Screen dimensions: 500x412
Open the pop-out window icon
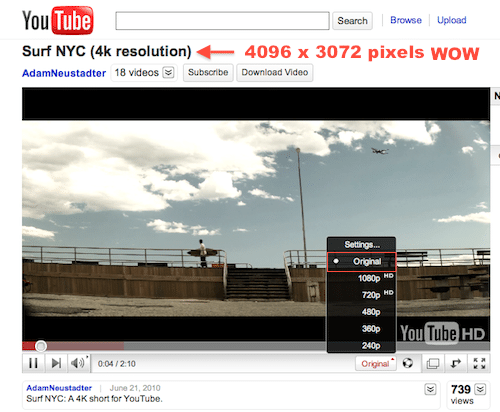(x=433, y=363)
